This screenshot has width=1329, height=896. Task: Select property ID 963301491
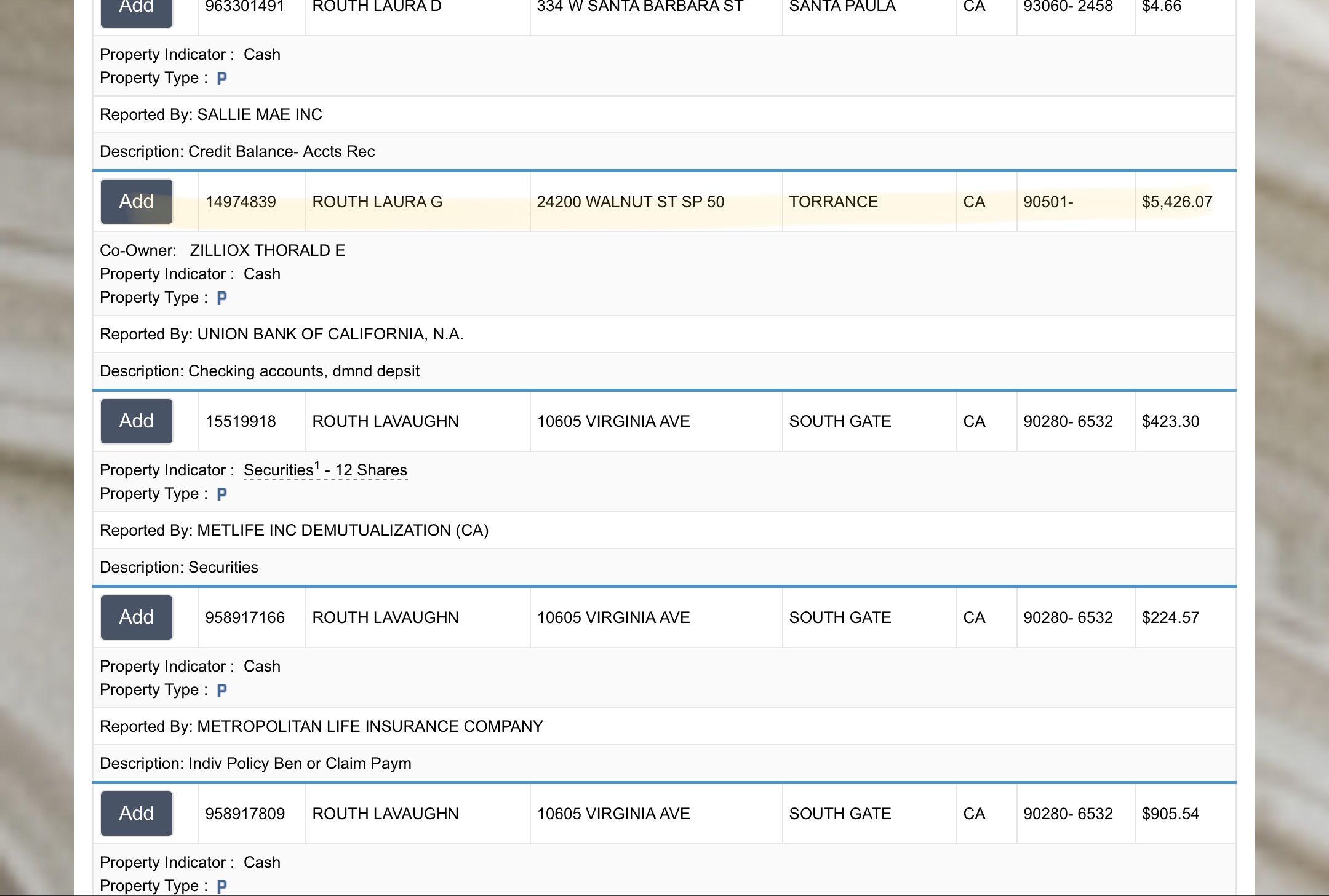[x=245, y=7]
